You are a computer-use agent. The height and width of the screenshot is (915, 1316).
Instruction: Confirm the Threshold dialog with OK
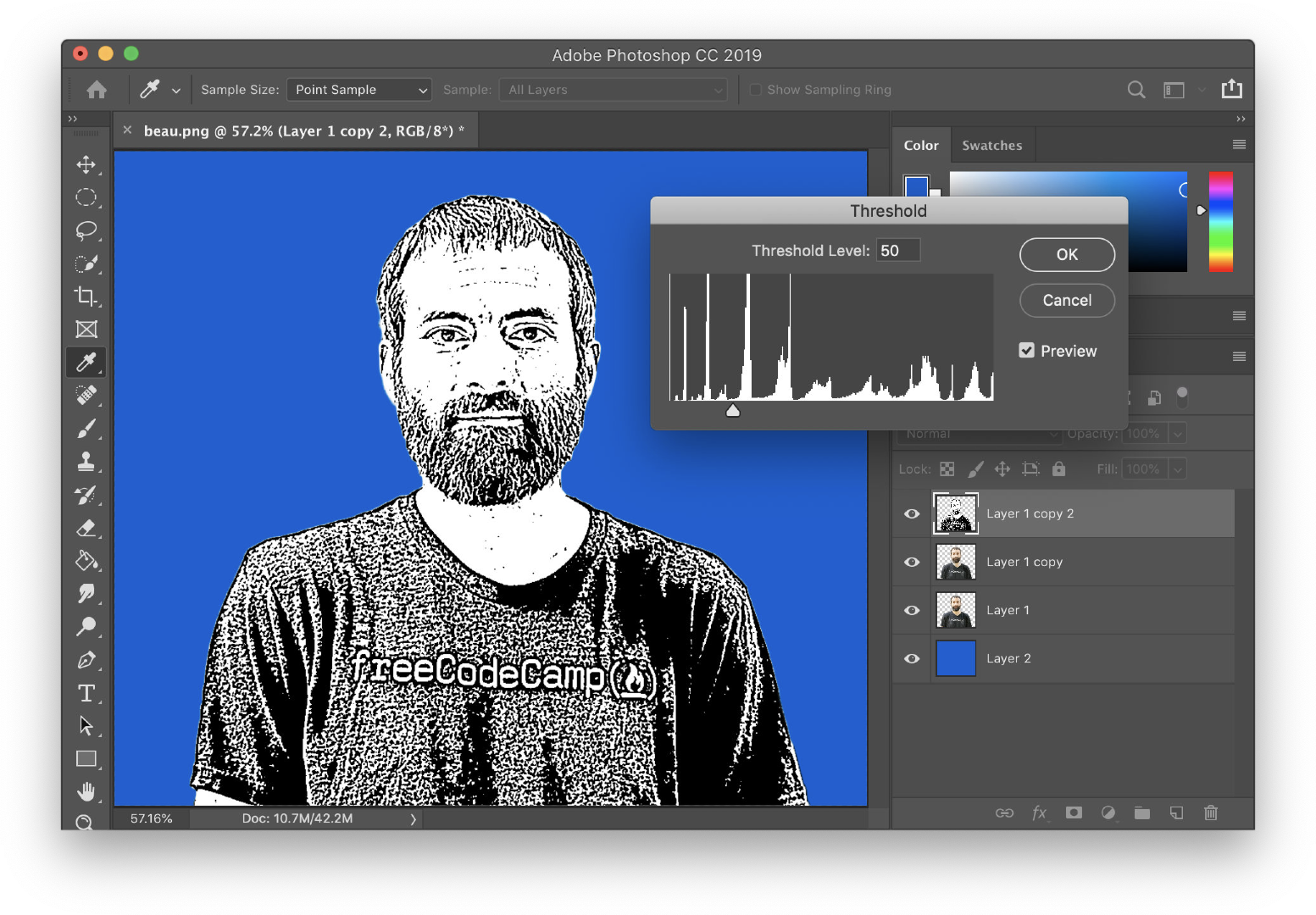(x=1067, y=254)
